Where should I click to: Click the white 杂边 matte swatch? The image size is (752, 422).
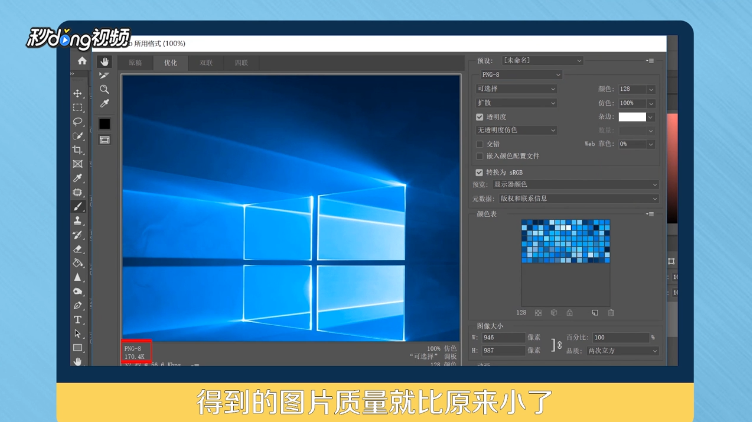[632, 117]
